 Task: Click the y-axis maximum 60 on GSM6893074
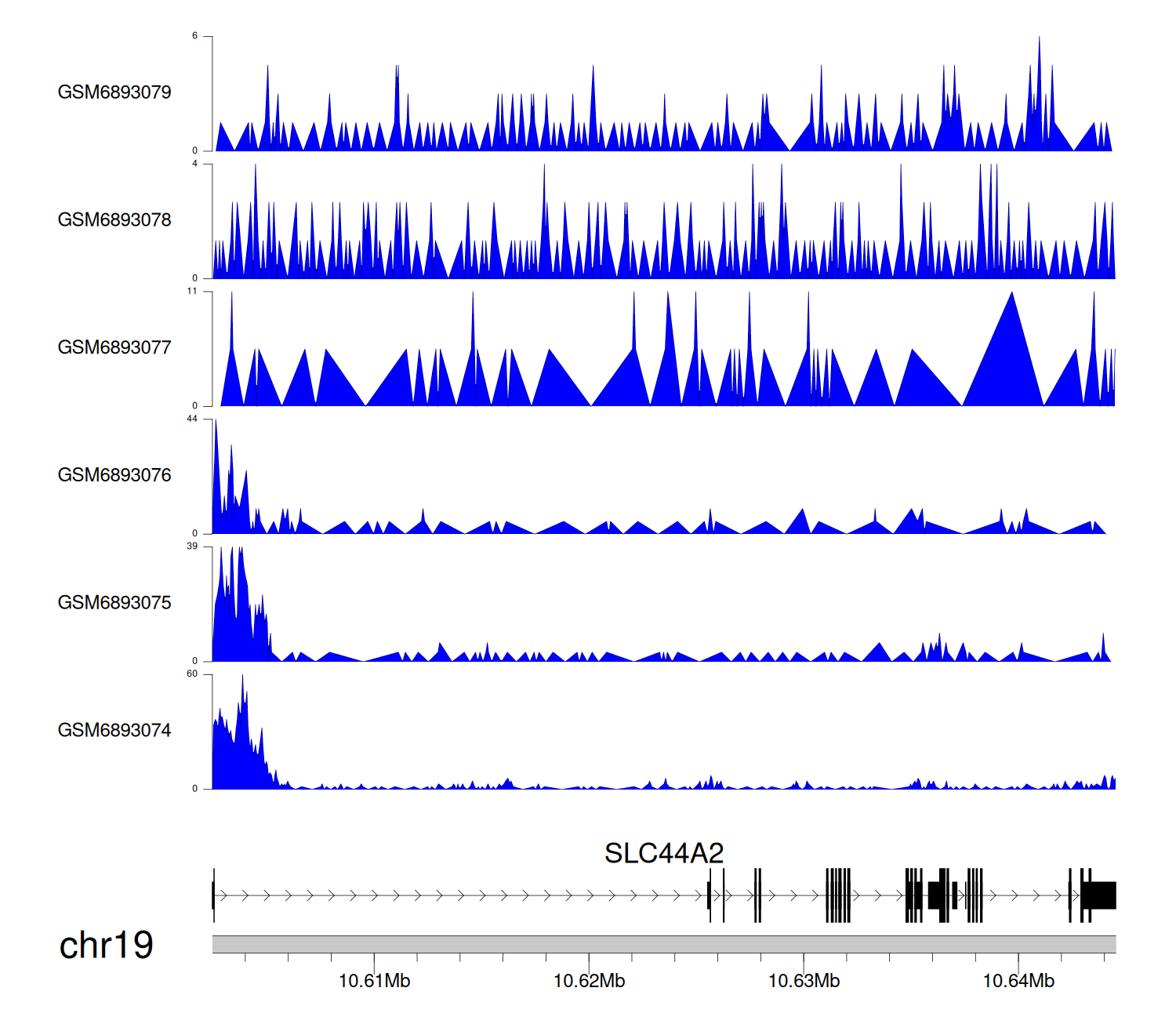point(192,674)
